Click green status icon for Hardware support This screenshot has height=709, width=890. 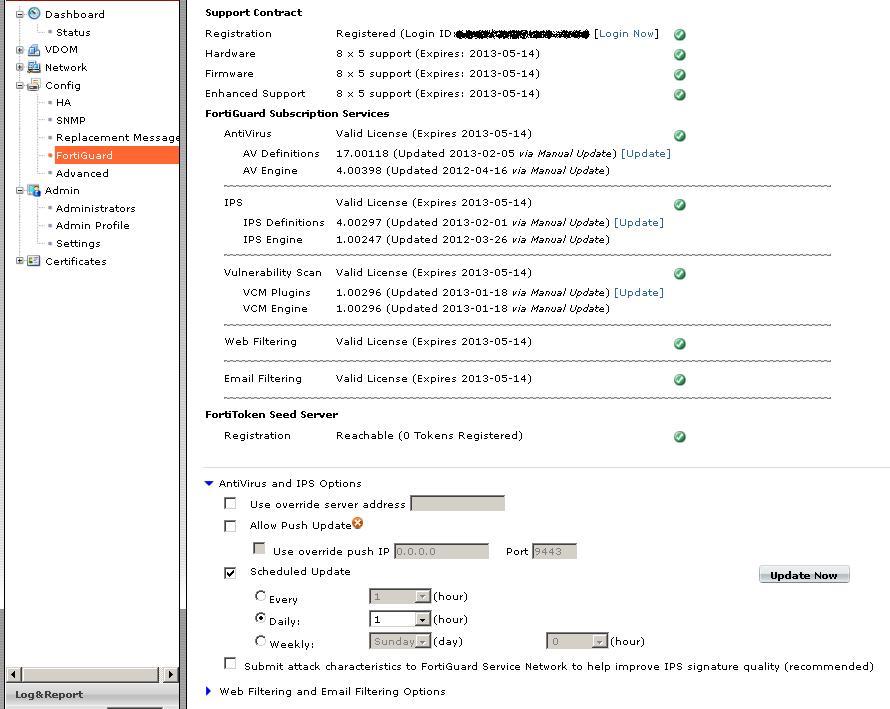coord(679,54)
